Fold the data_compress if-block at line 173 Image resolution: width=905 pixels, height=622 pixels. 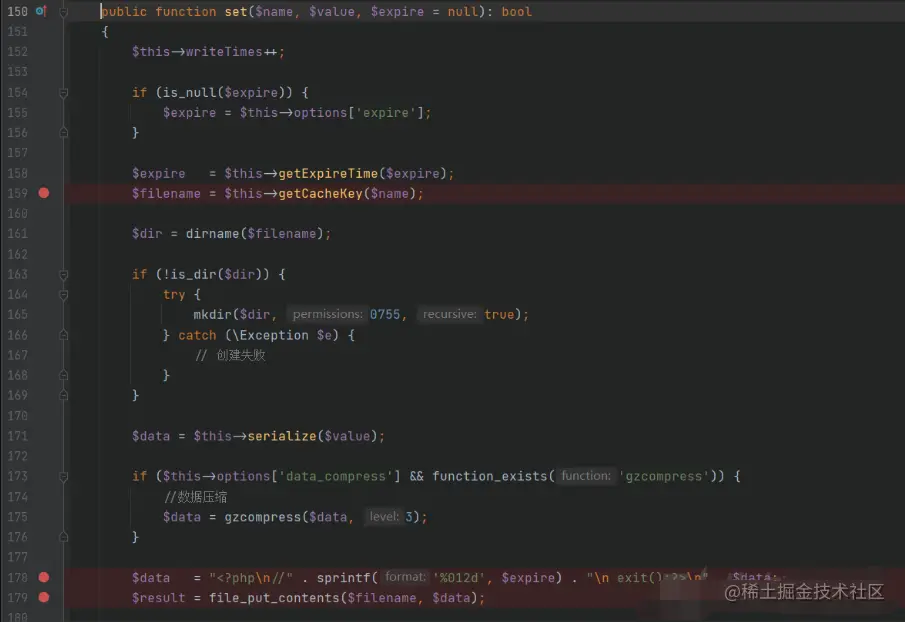(x=63, y=477)
